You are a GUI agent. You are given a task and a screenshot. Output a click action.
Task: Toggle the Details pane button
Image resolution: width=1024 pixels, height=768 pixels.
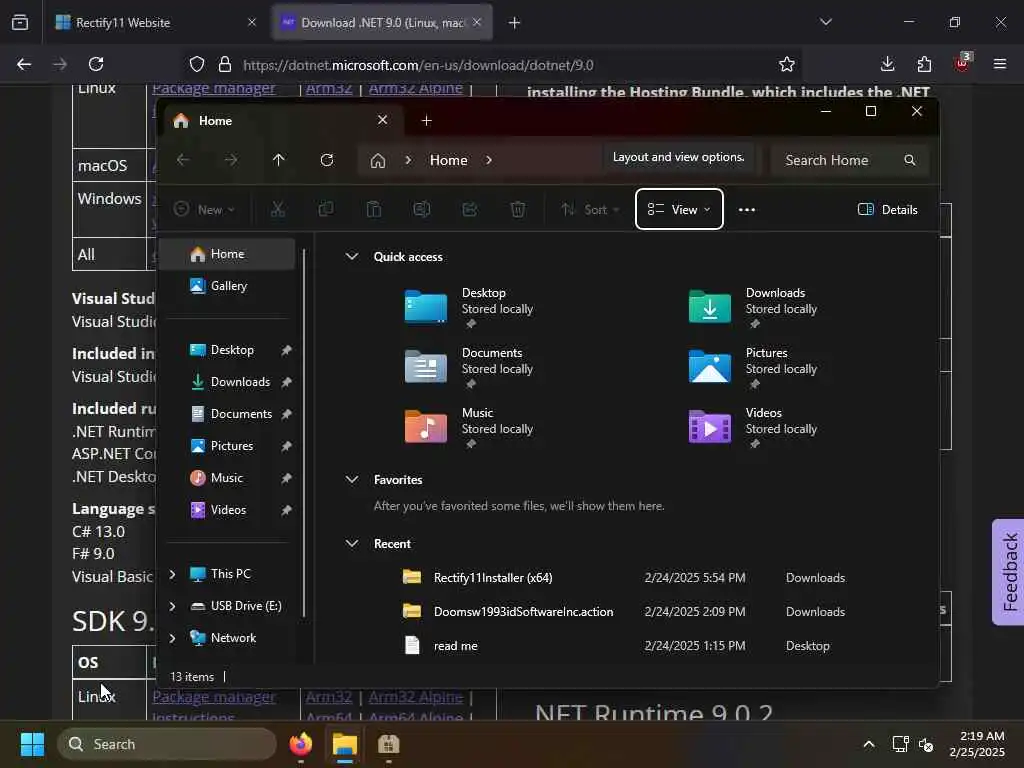(x=888, y=210)
